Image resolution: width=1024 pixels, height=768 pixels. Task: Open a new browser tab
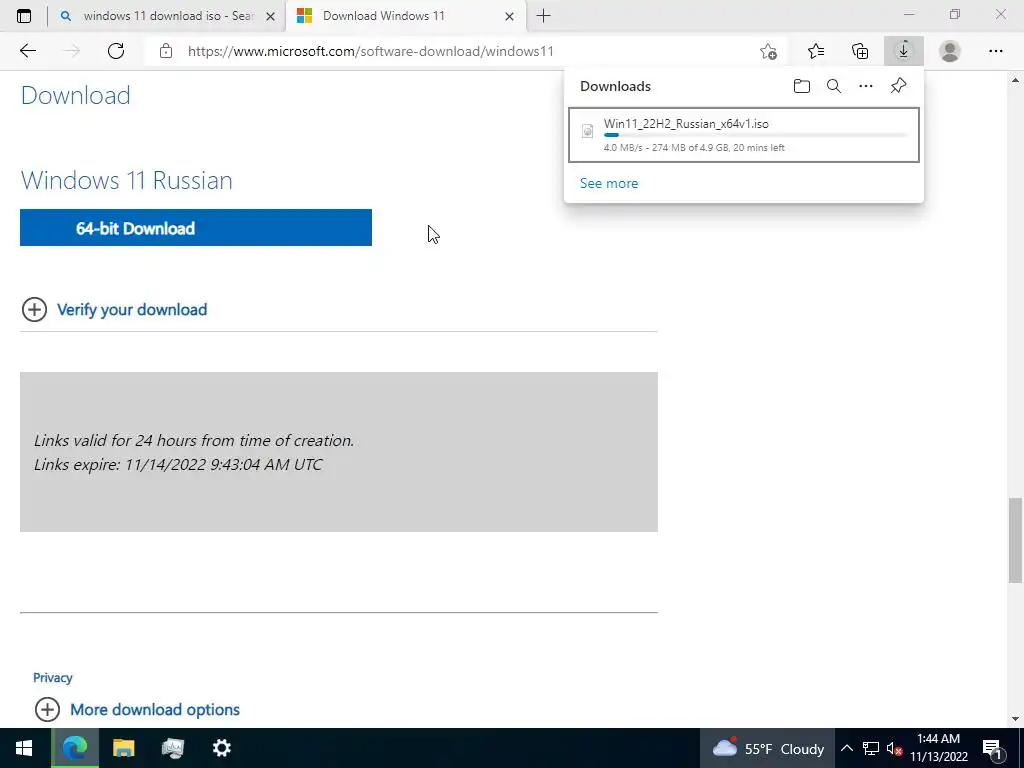tap(543, 16)
